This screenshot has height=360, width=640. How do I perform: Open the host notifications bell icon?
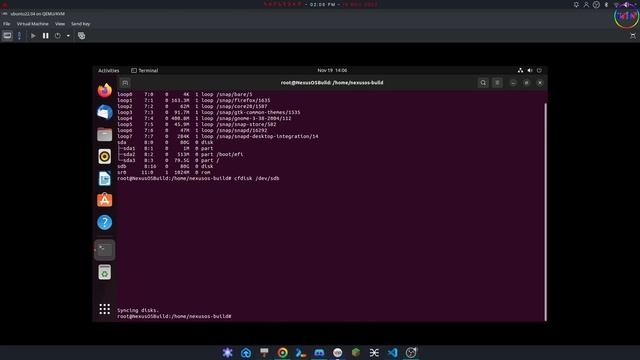tap(576, 4)
